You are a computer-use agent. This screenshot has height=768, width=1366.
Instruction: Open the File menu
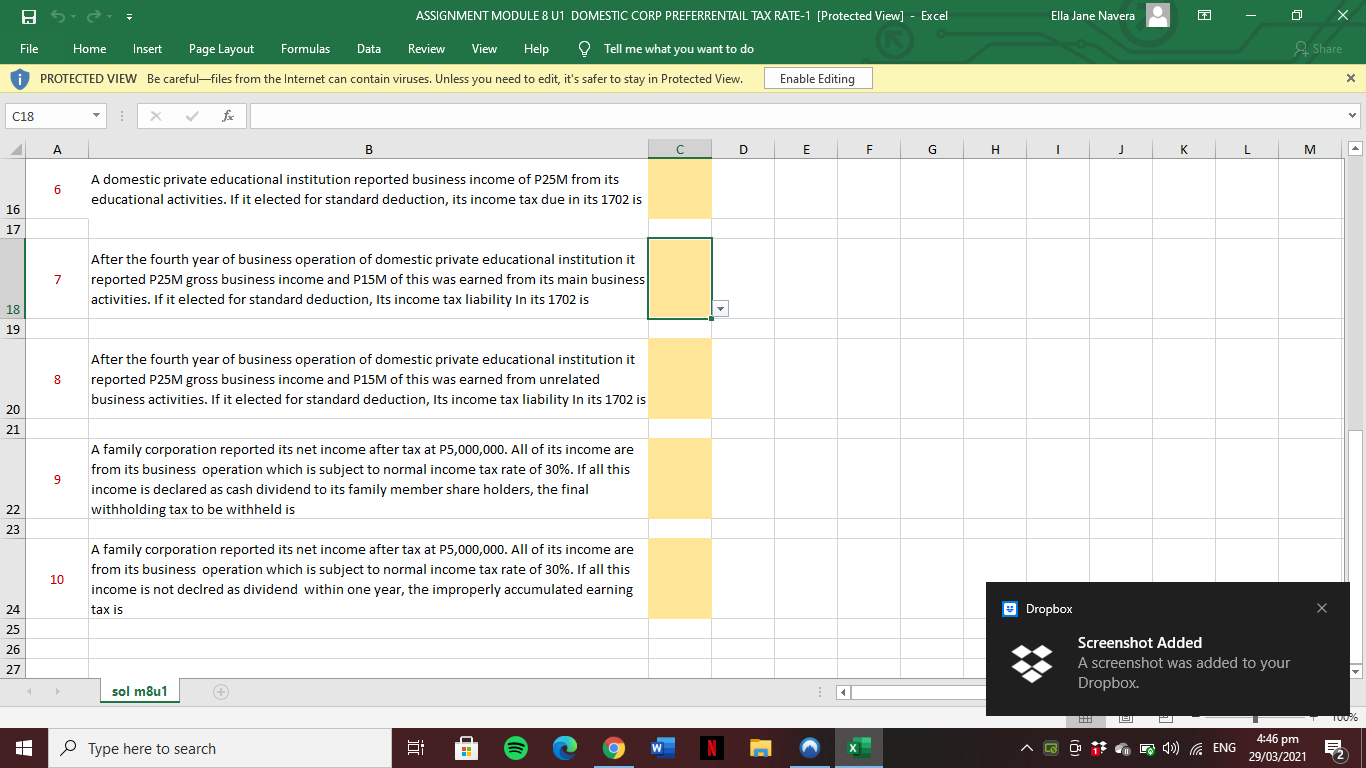point(29,48)
